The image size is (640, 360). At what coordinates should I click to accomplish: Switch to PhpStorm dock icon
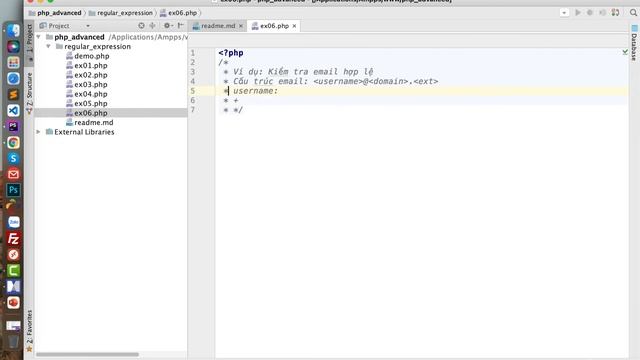click(x=13, y=126)
